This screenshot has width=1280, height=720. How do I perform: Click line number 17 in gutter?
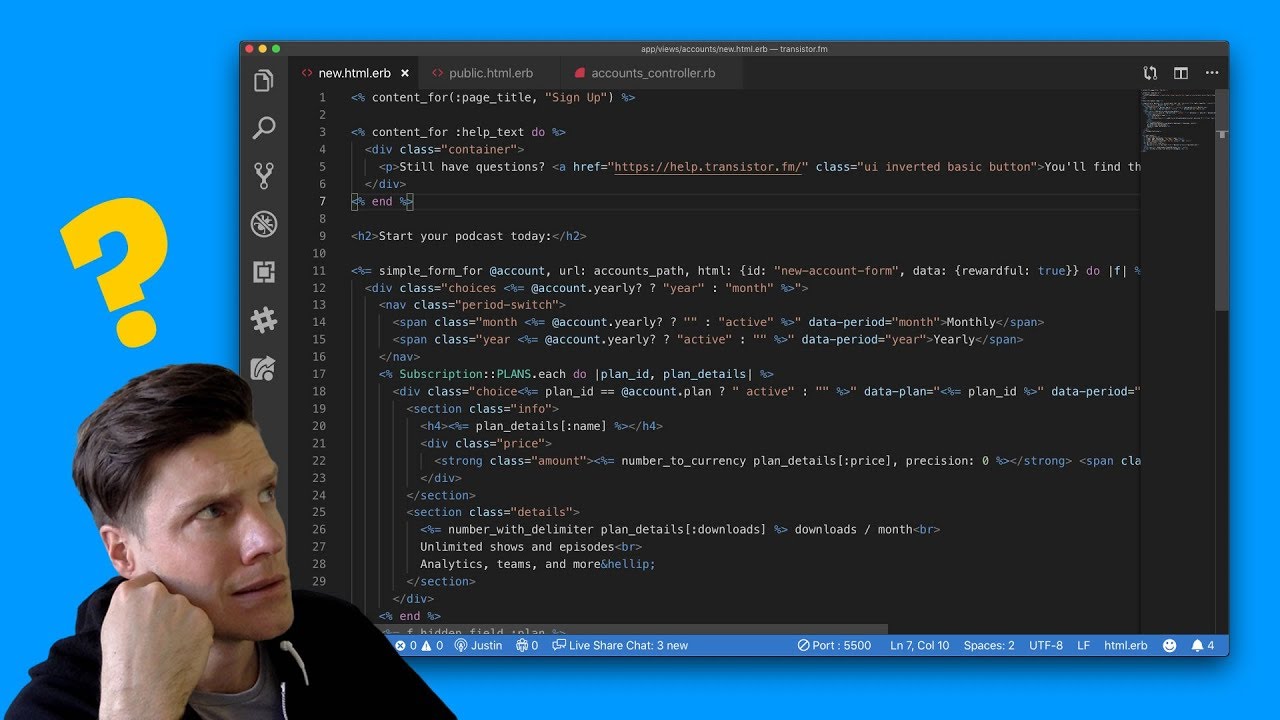[x=319, y=374]
